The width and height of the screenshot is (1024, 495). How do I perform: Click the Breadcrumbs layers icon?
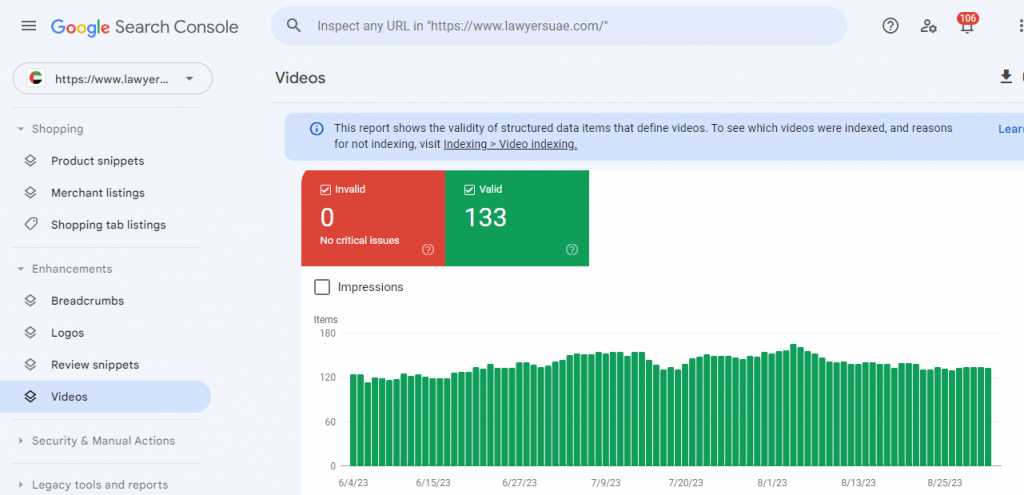coord(30,300)
